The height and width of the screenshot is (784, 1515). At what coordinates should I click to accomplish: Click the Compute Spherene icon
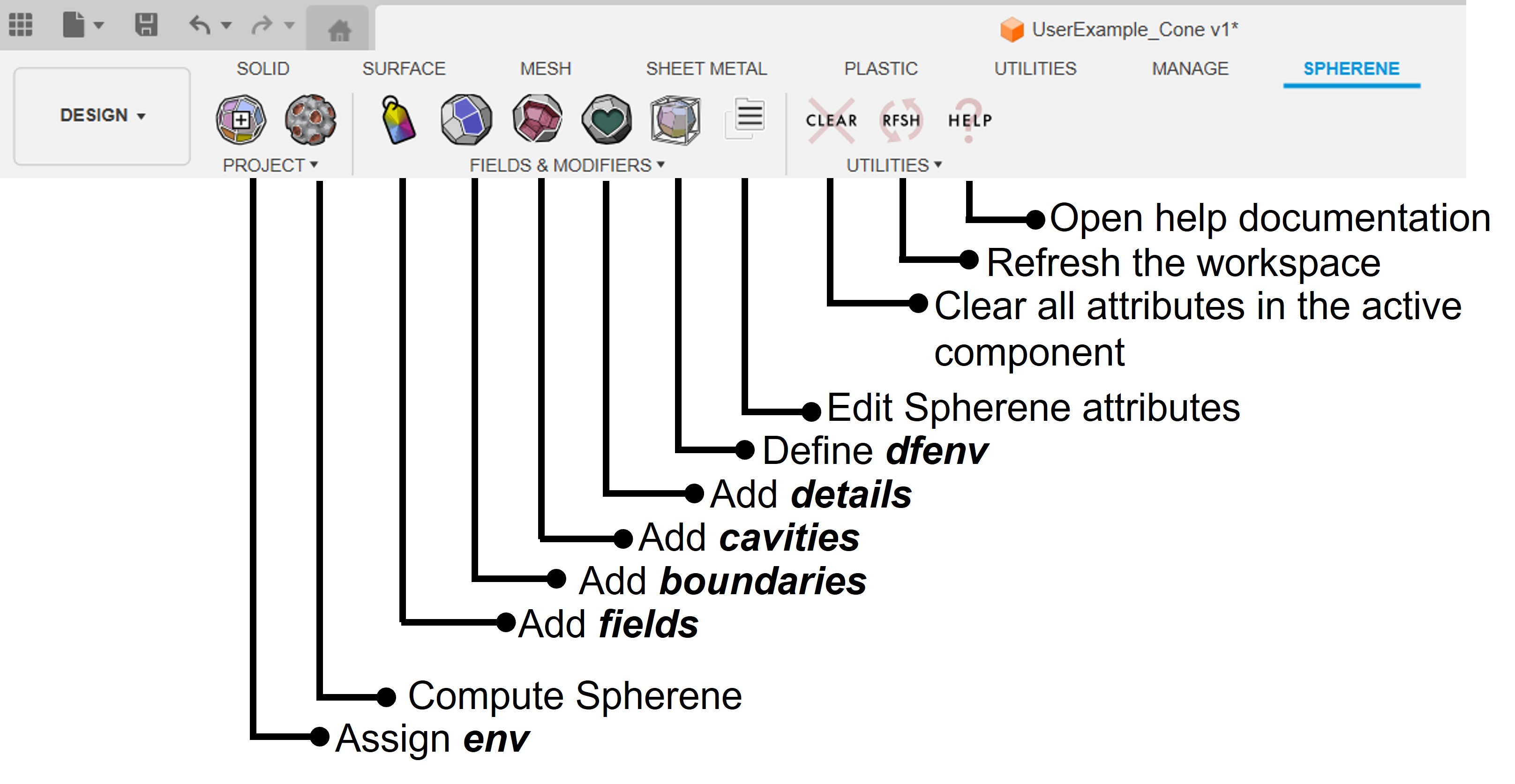[x=310, y=120]
